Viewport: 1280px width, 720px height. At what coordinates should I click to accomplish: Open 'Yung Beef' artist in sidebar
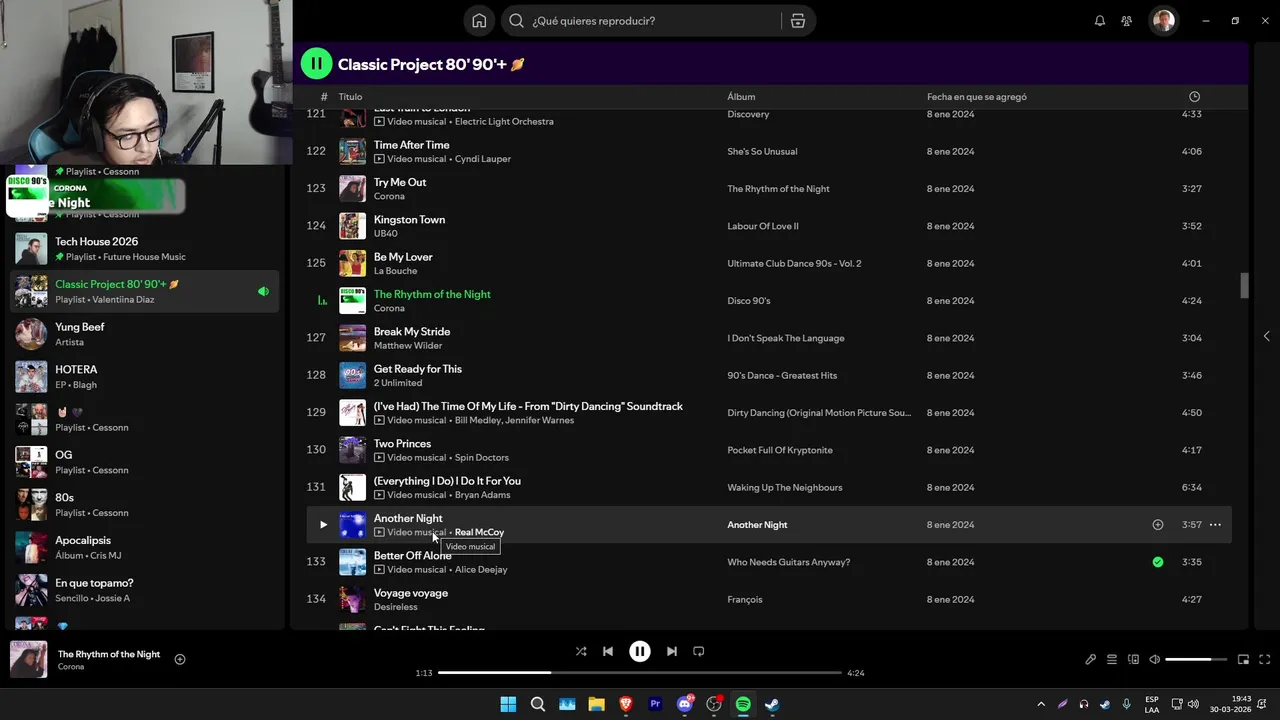145,334
